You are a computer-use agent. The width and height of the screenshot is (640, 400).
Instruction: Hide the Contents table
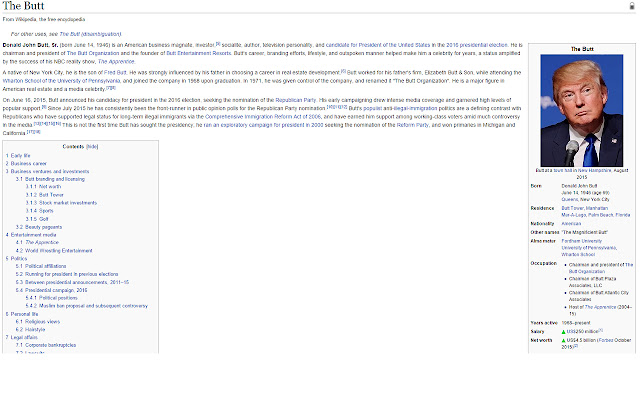coord(92,146)
